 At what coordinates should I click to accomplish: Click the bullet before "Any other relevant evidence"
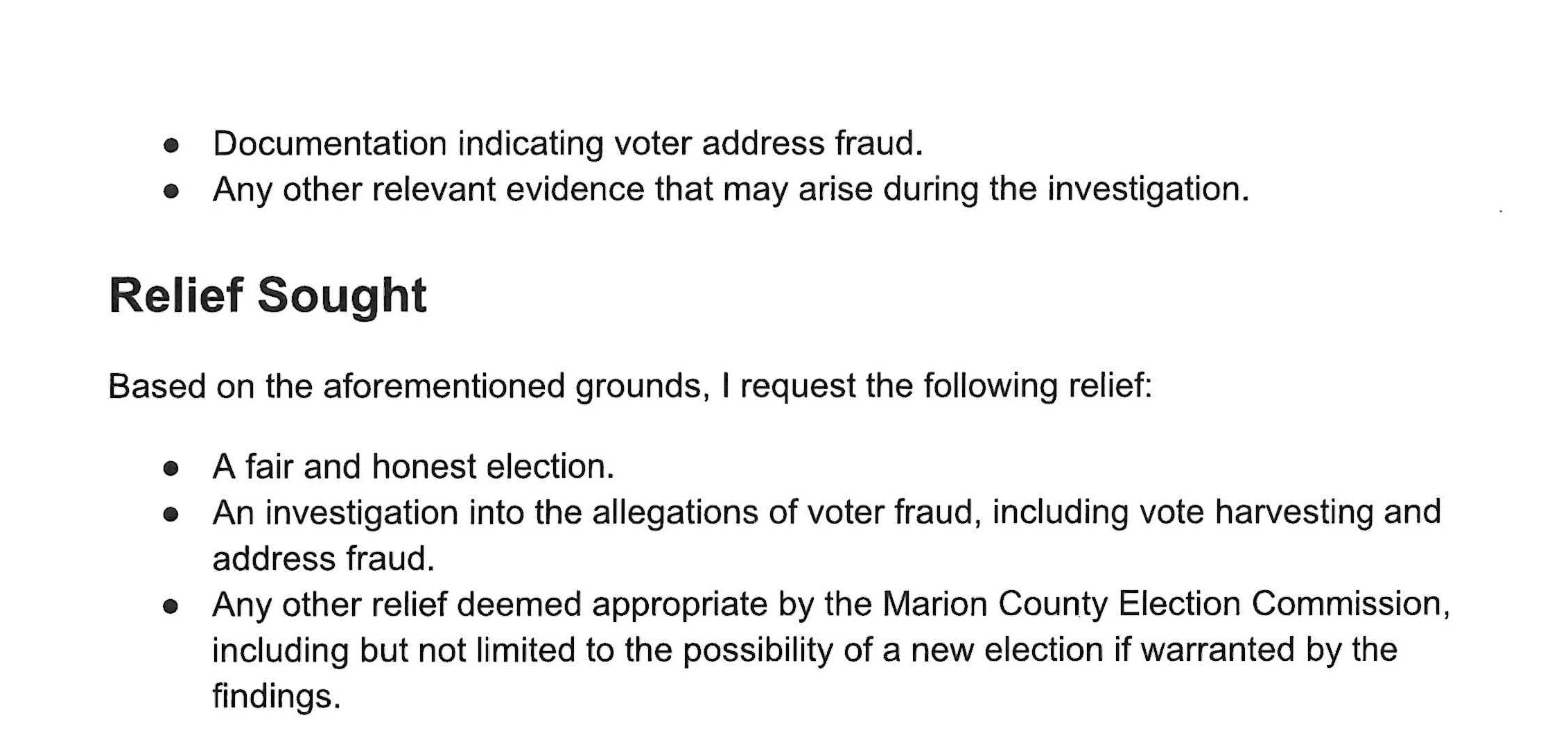(x=171, y=191)
